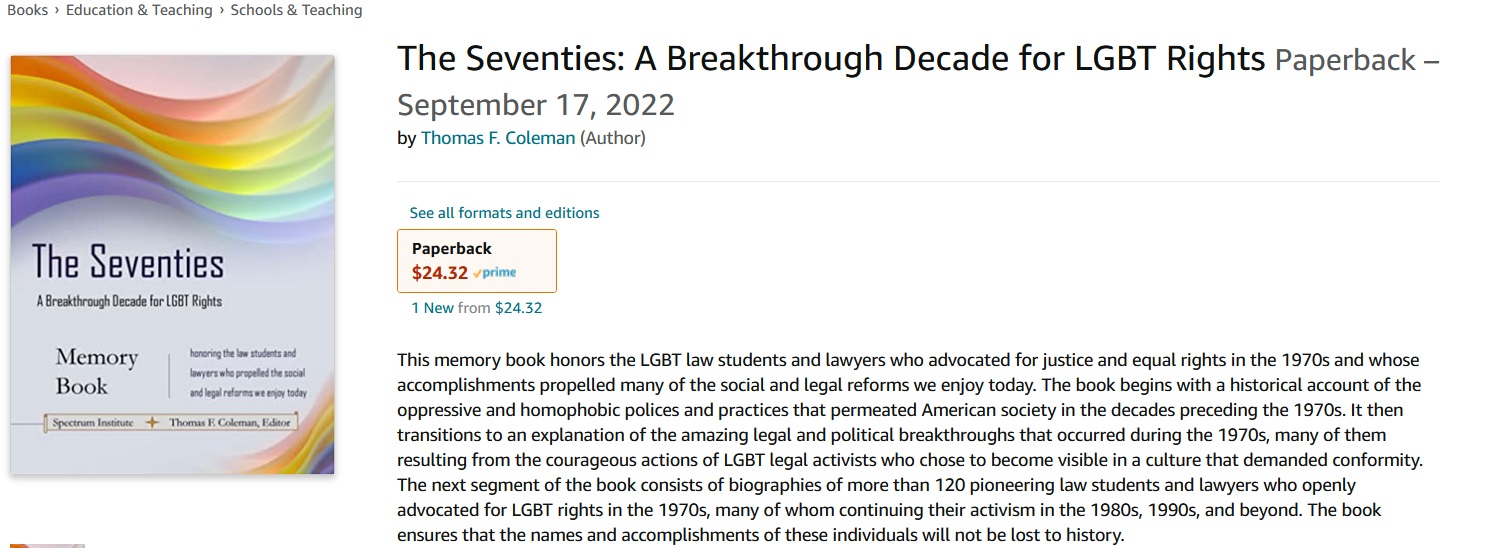1491x548 pixels.
Task: Click the star ornament on the cover footer
Action: (x=152, y=423)
